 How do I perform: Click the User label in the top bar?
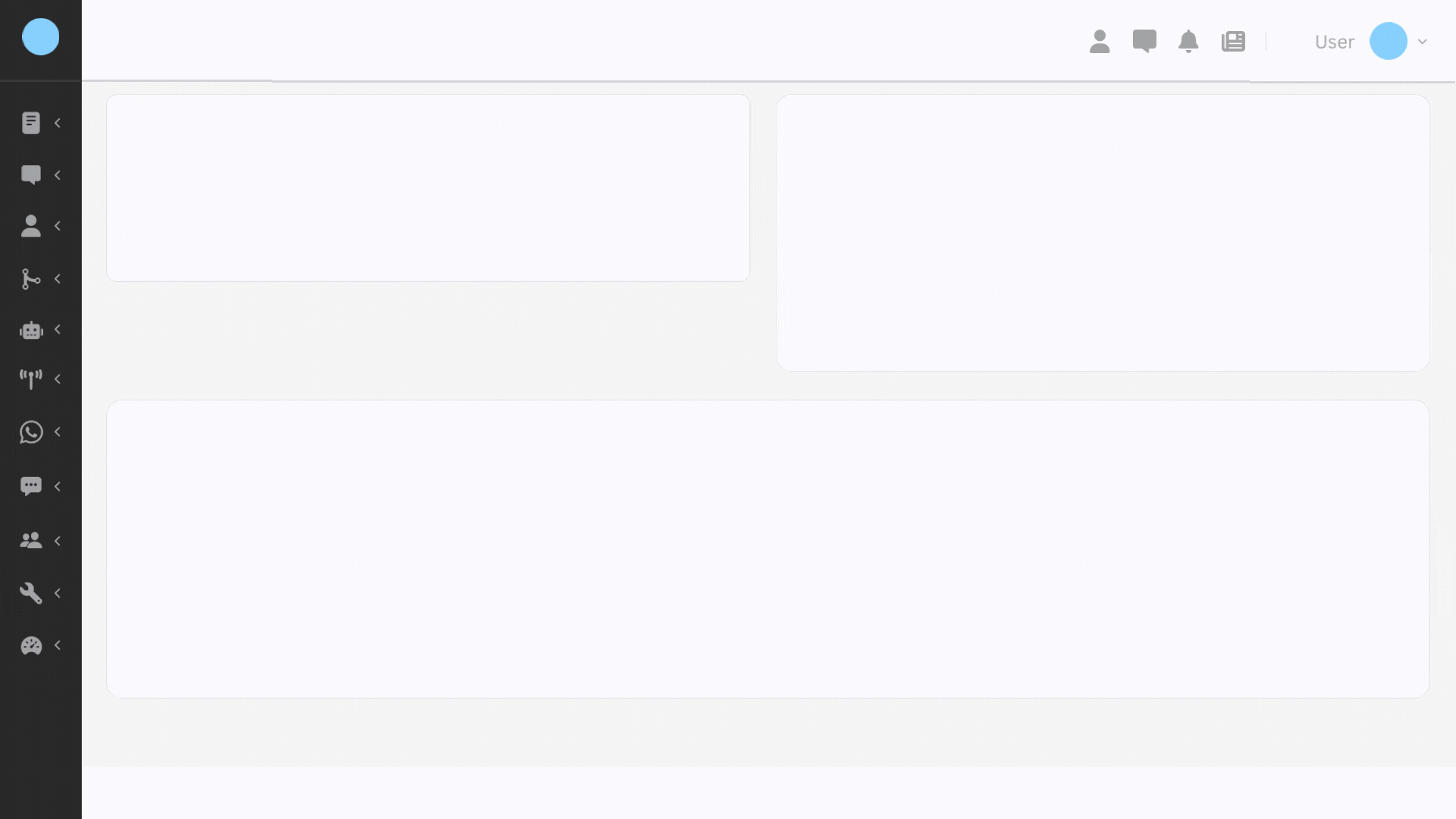coord(1335,42)
